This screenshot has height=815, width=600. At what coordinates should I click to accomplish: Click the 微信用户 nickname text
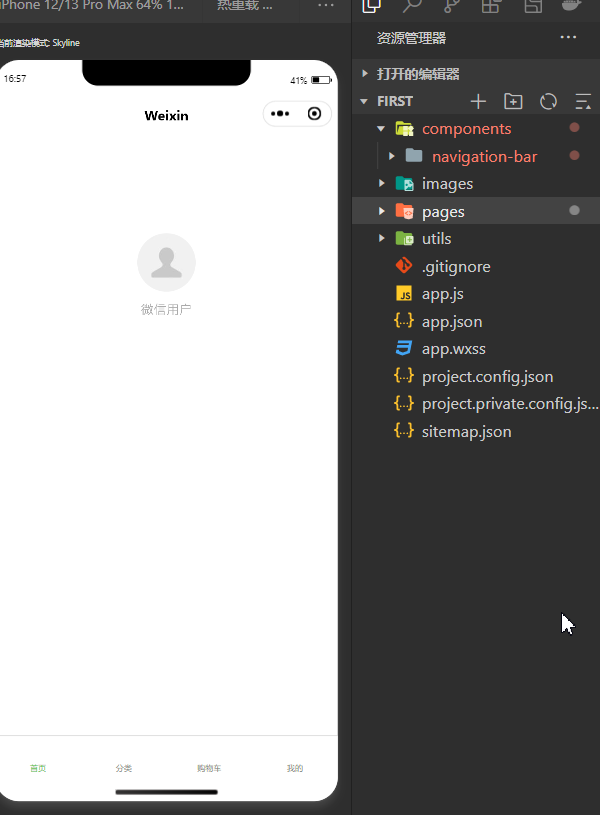pyautogui.click(x=166, y=309)
